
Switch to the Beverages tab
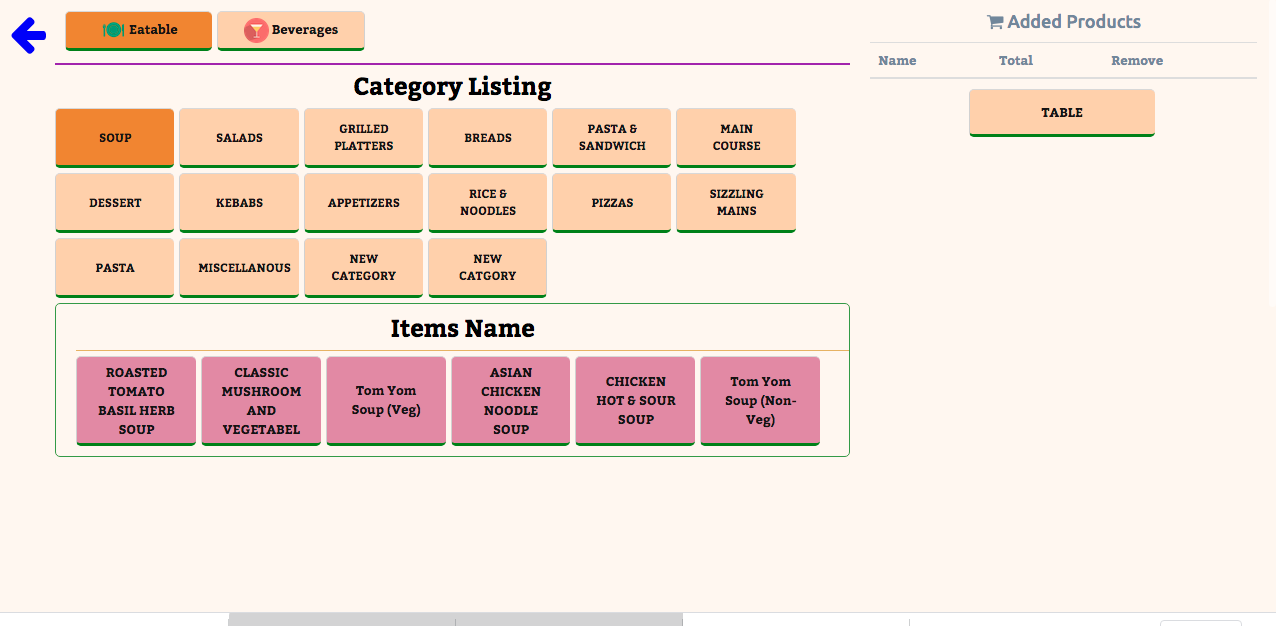[x=291, y=30]
